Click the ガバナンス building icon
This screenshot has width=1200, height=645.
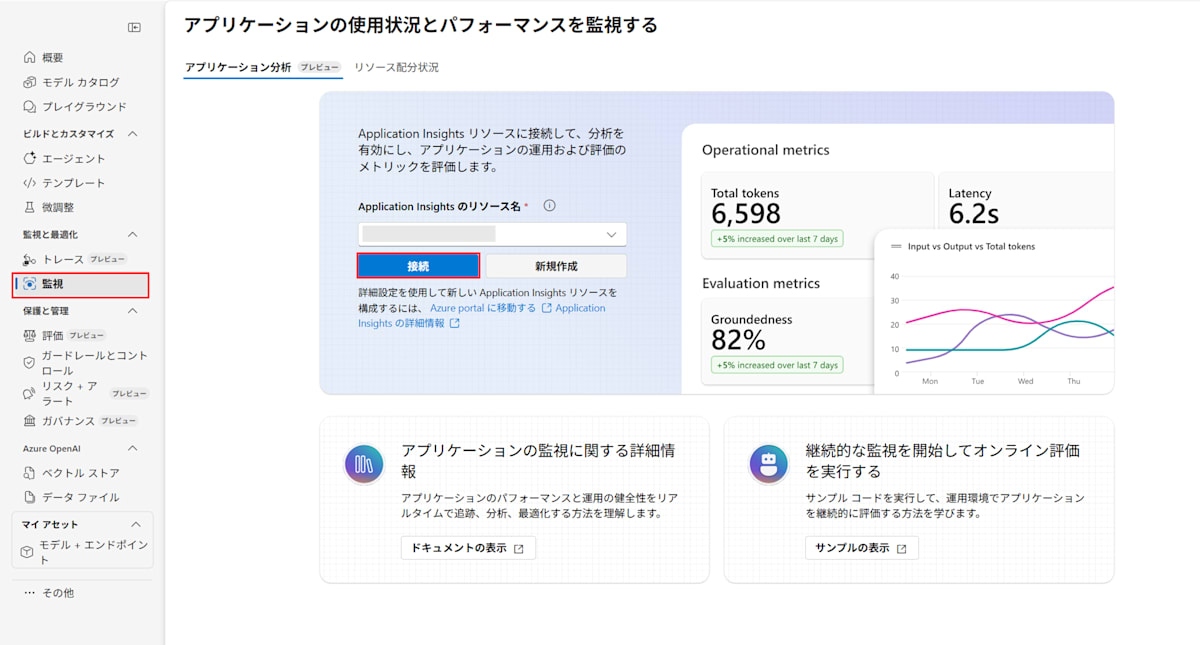pos(30,421)
